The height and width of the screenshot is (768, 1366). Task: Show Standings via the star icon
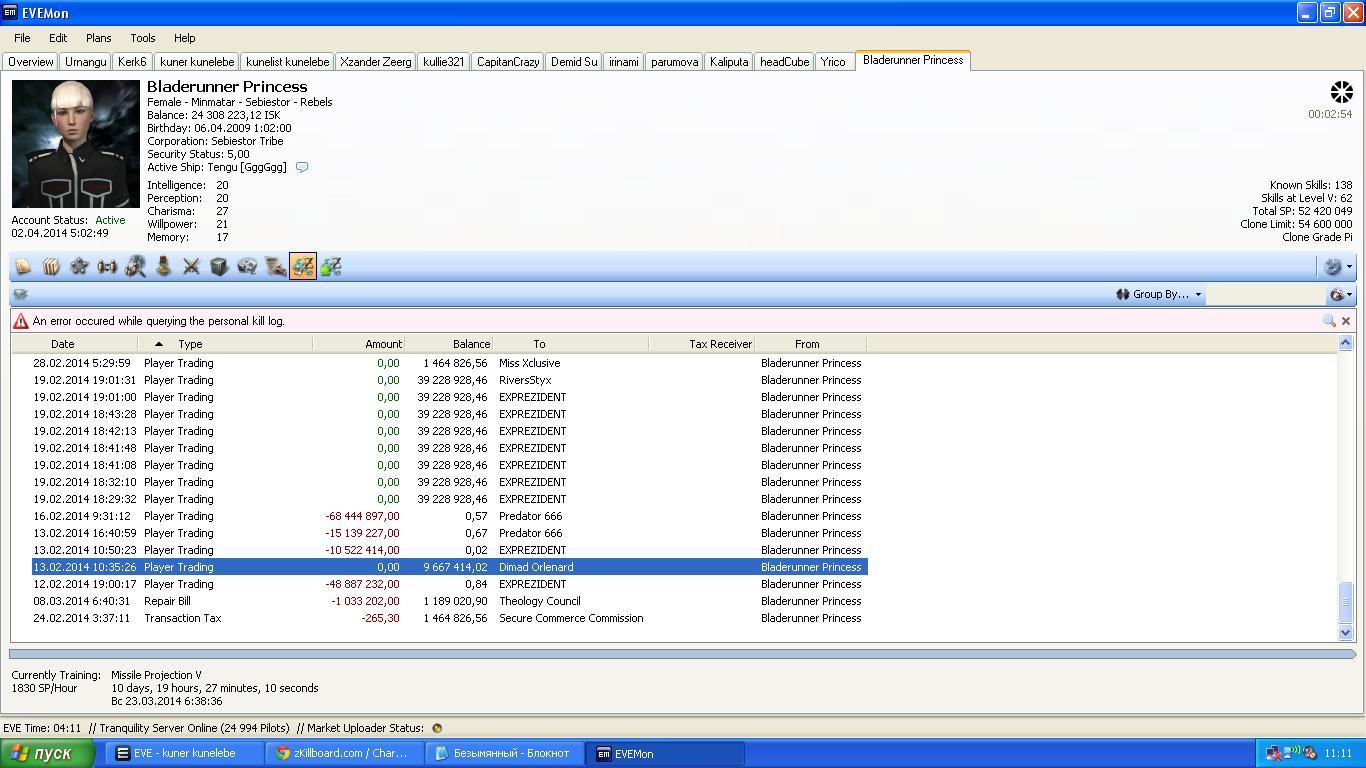point(79,267)
